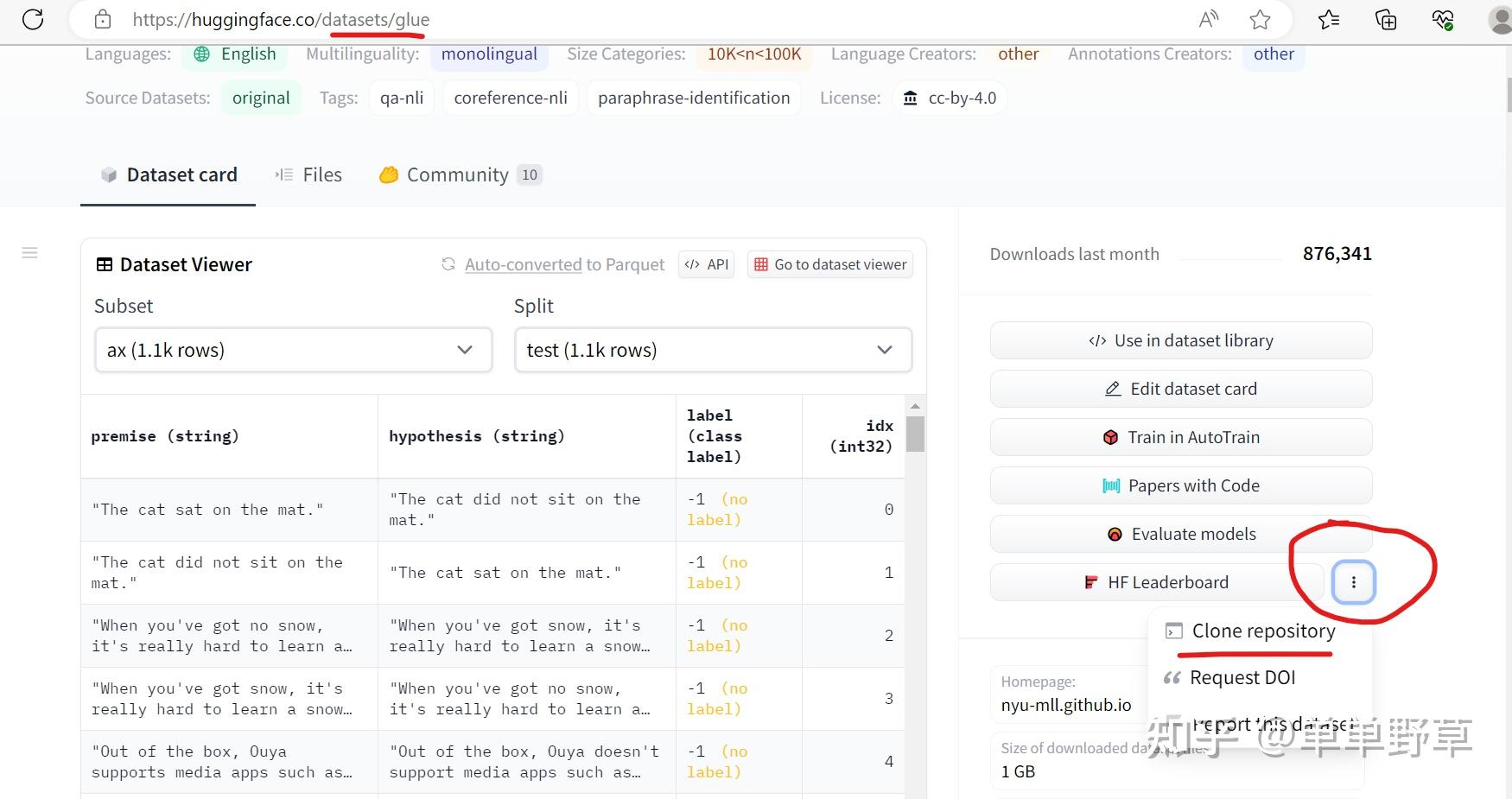This screenshot has height=799, width=1512.
Task: Click the Annotations Creators 'other' tag
Action: point(1274,54)
